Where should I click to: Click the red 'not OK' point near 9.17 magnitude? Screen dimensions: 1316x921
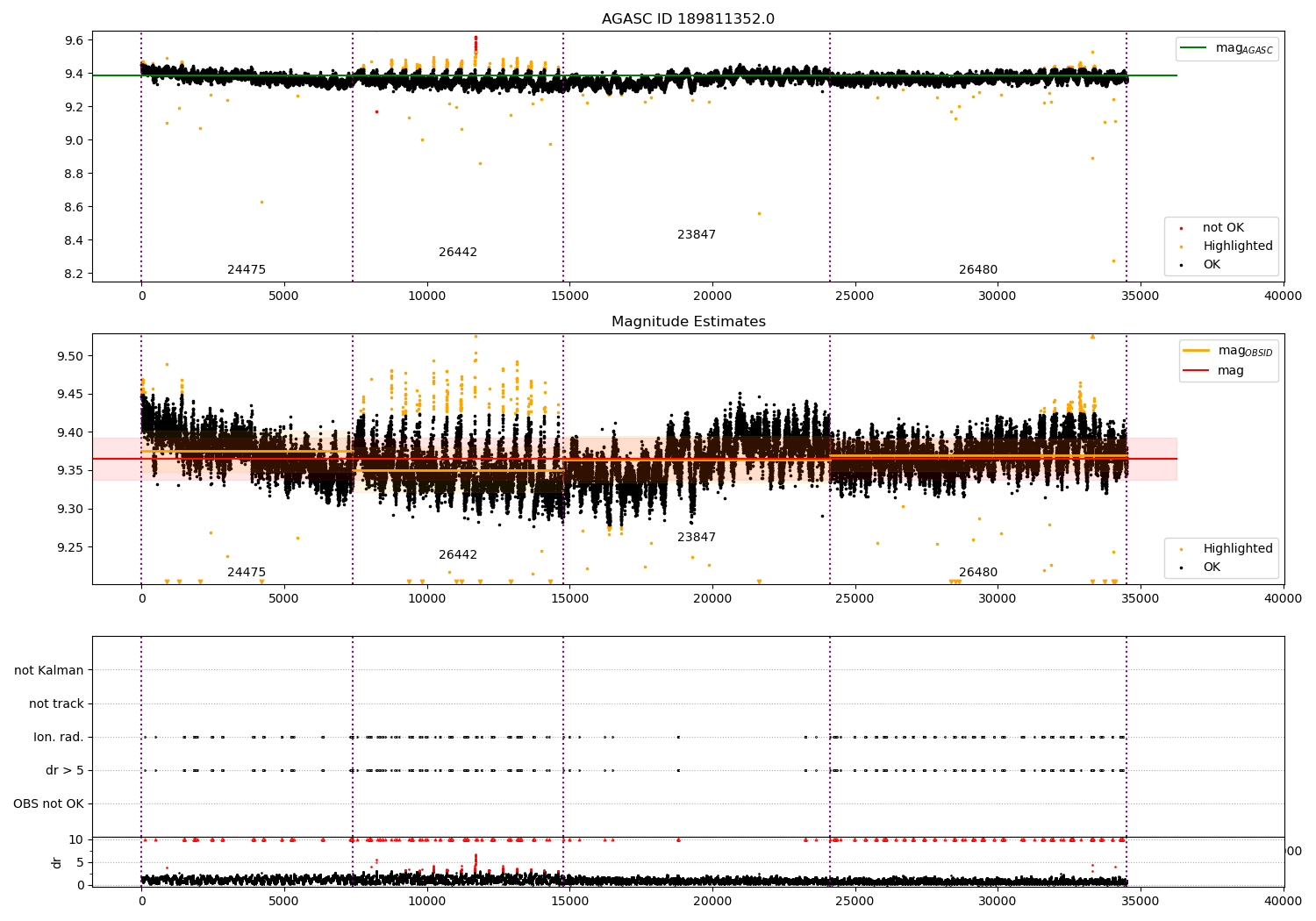click(376, 111)
